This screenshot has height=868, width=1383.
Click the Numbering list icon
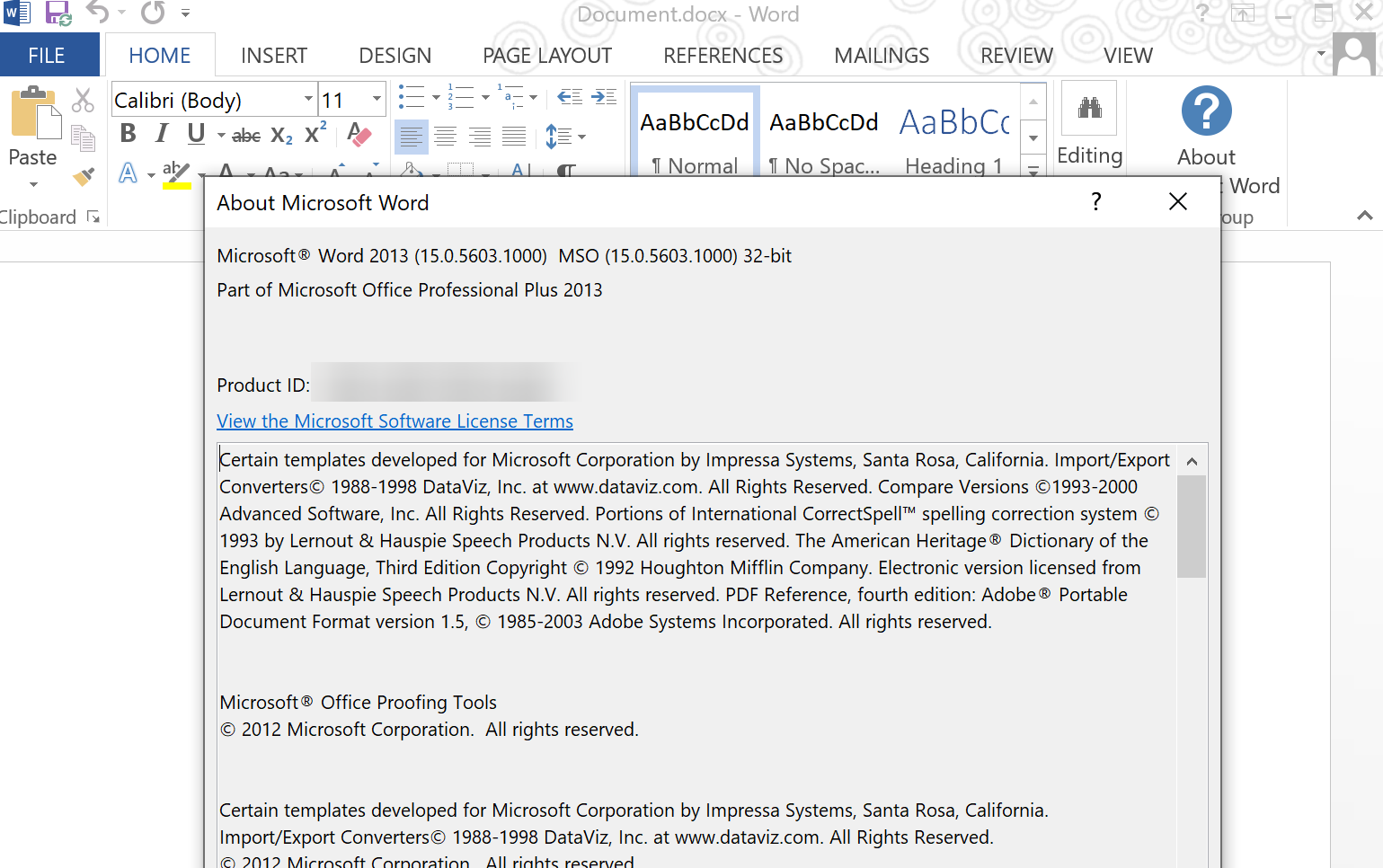tap(461, 97)
